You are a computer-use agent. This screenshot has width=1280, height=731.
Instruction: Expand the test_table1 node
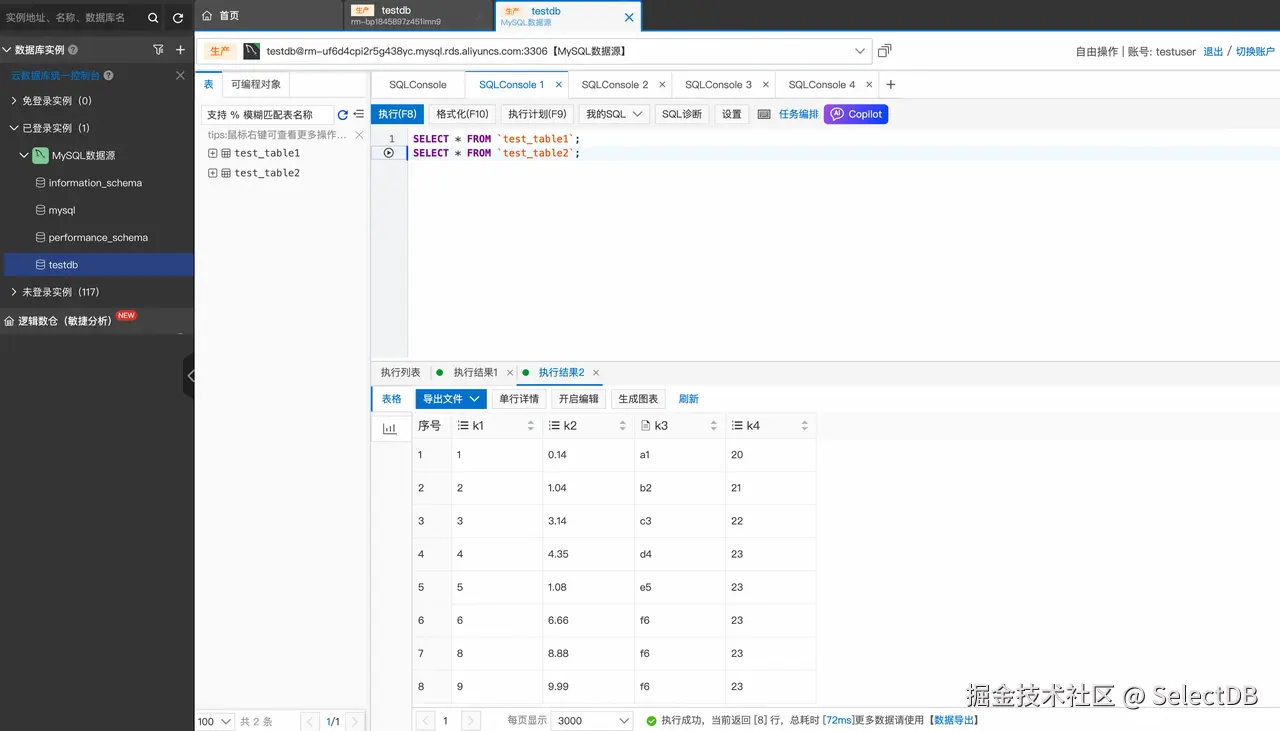(212, 153)
